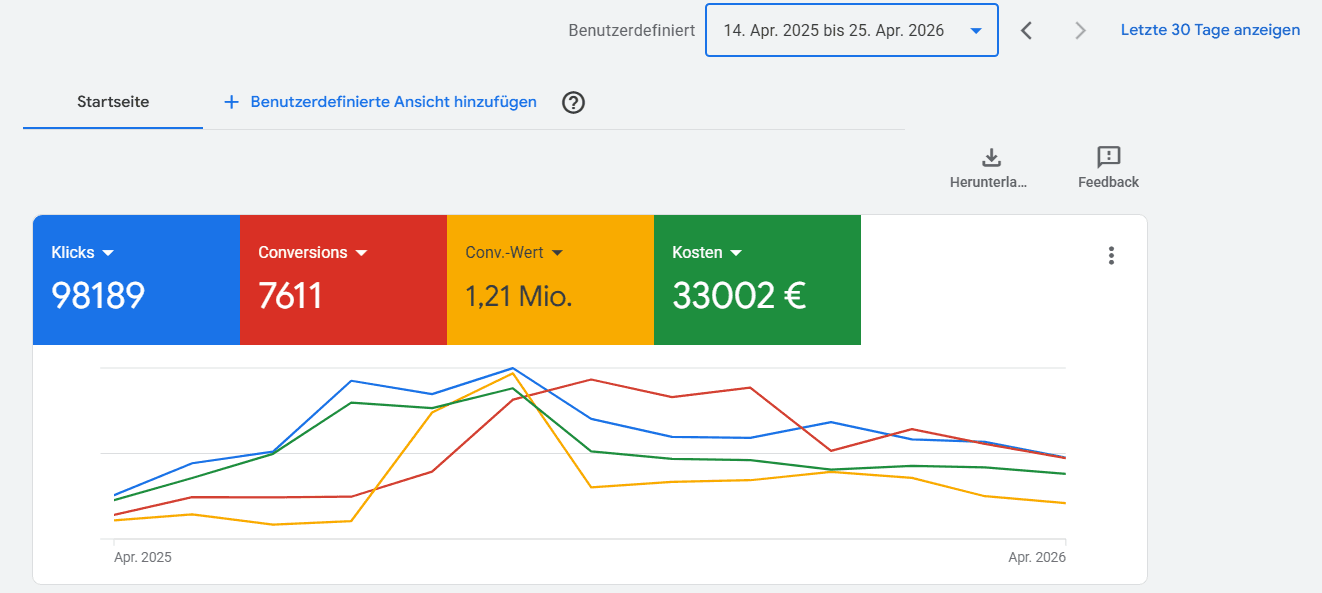1322x593 pixels.
Task: Click the Conversions value 7611
Action: click(x=290, y=296)
